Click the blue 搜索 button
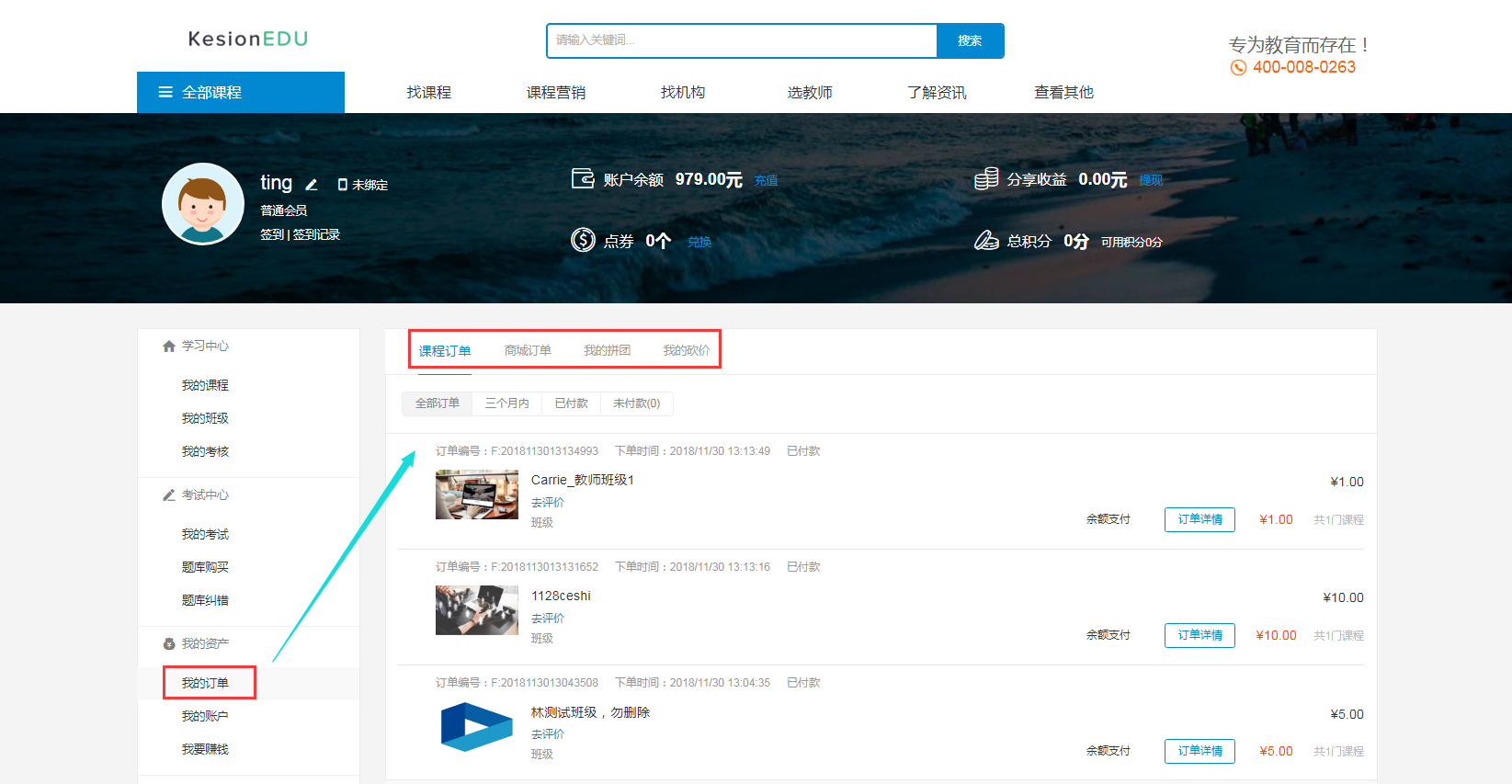This screenshot has height=784, width=1512. [970, 40]
